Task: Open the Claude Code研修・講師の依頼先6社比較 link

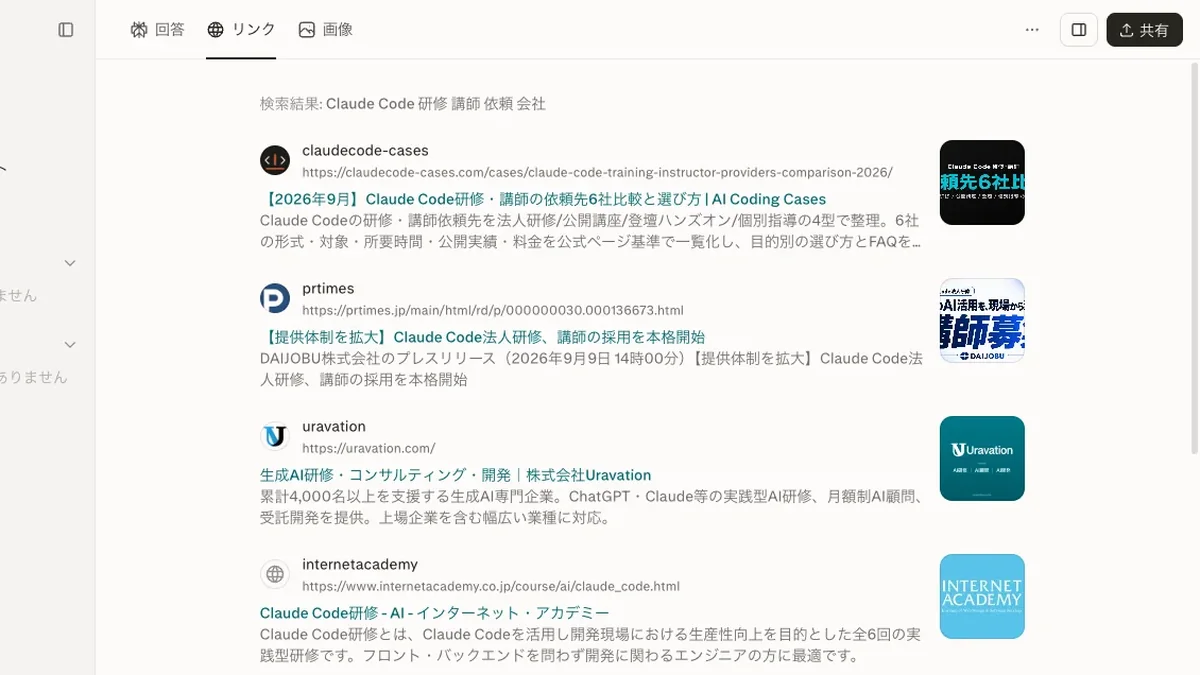Action: [x=543, y=199]
